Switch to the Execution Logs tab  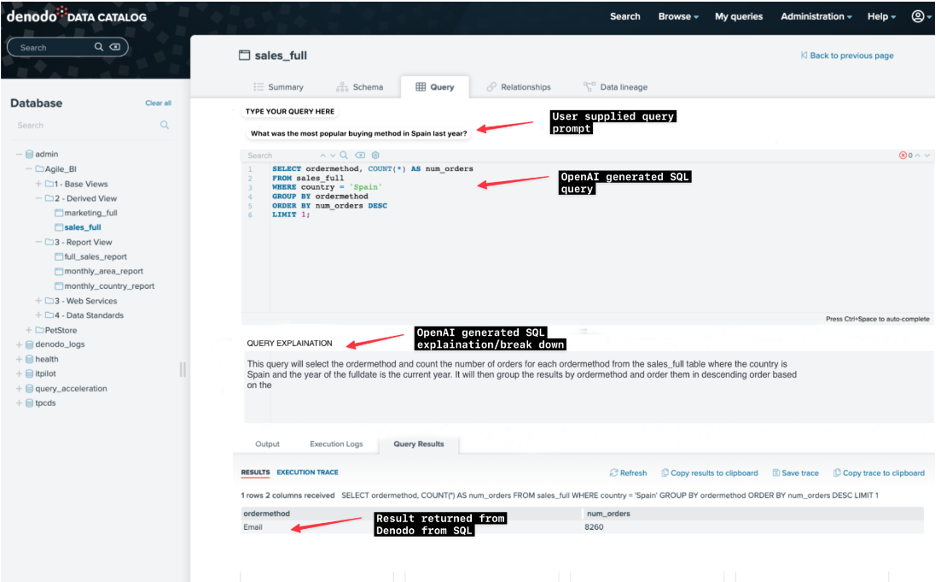pyautogui.click(x=336, y=444)
